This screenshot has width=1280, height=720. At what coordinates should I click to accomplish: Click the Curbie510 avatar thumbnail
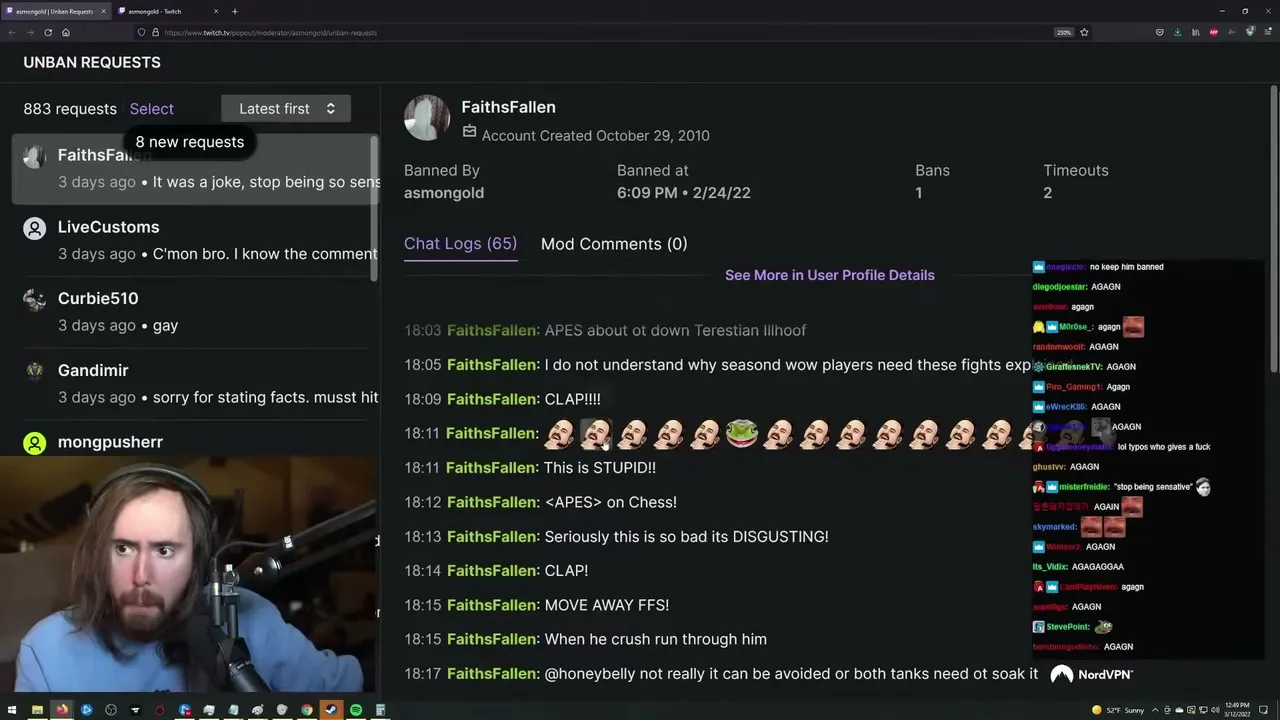coord(35,299)
